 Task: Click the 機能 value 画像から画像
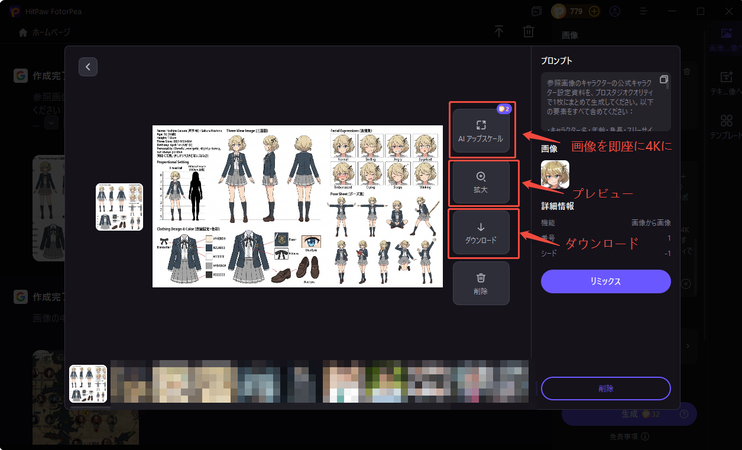tap(651, 223)
